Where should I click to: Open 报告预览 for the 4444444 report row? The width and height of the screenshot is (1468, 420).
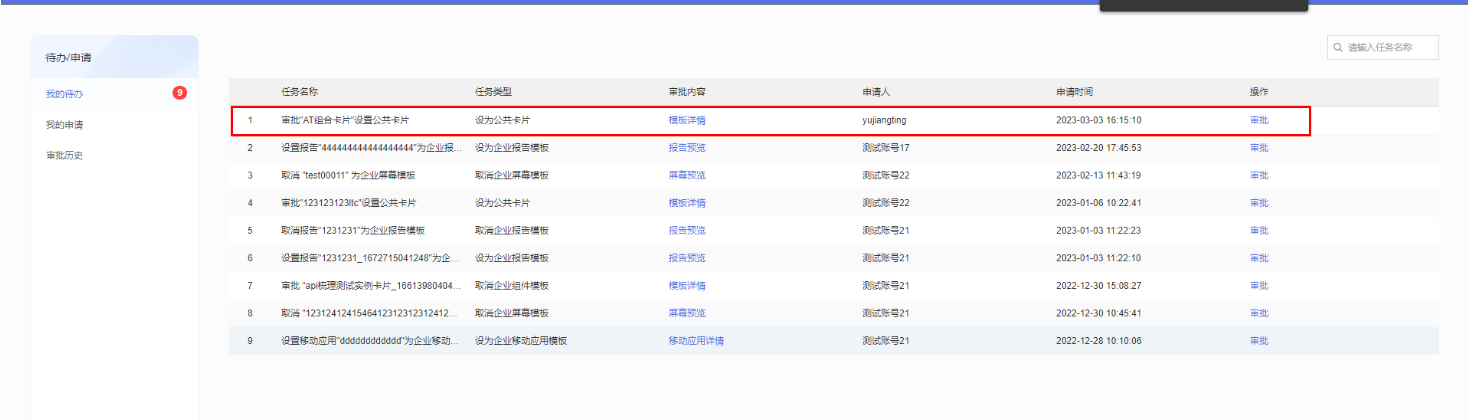point(687,148)
